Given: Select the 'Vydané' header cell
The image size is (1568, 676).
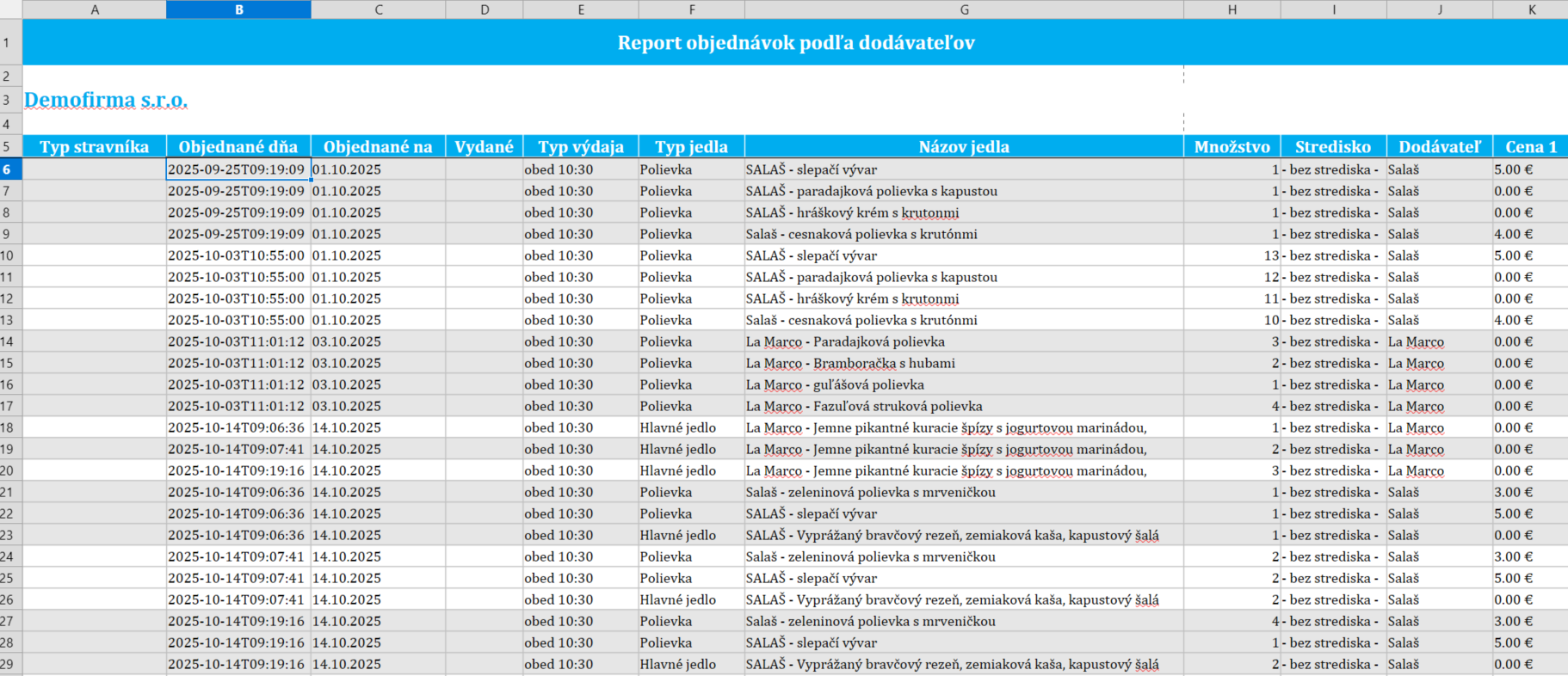Looking at the screenshot, I should (x=484, y=147).
